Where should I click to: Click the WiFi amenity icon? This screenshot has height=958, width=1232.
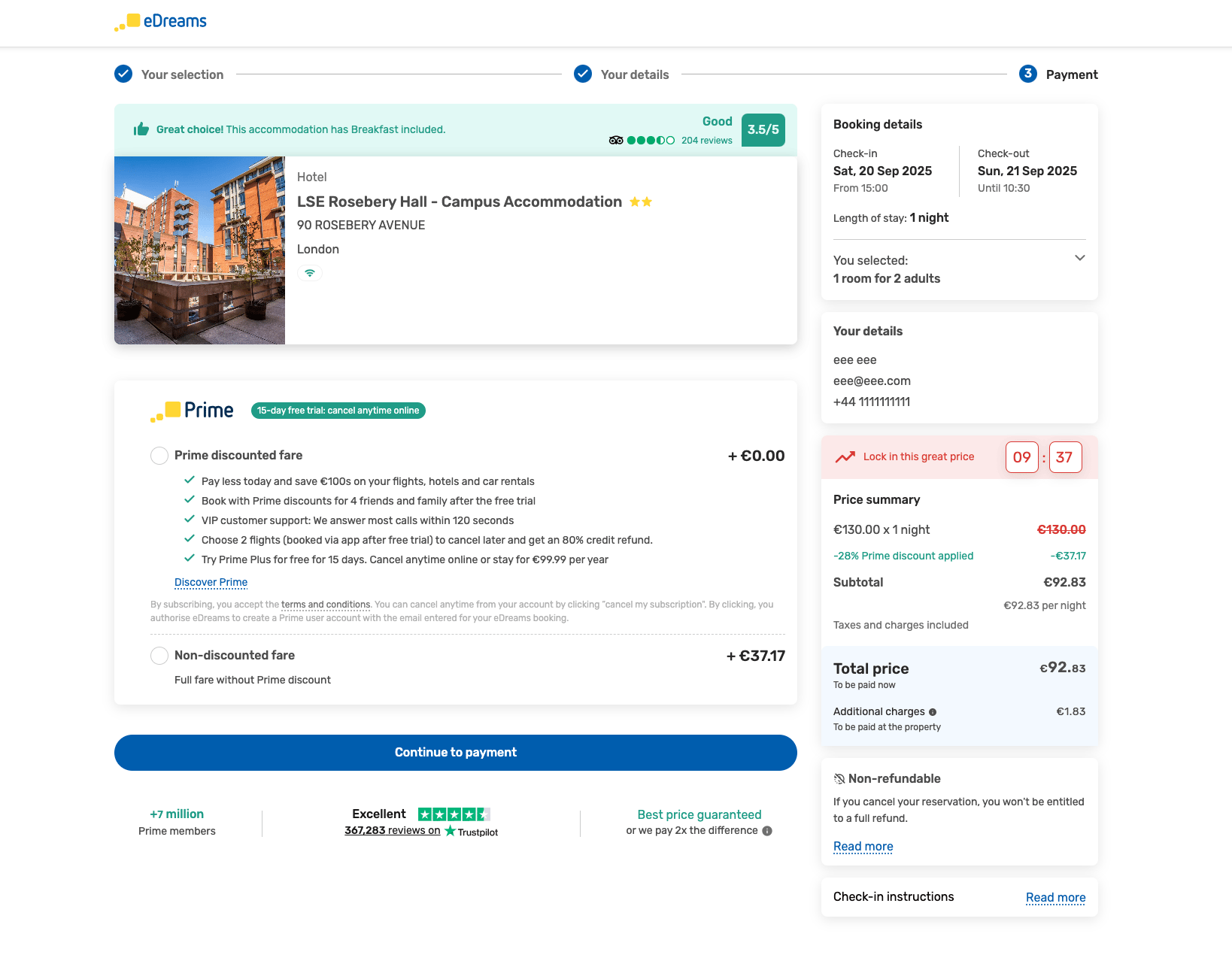(x=310, y=274)
